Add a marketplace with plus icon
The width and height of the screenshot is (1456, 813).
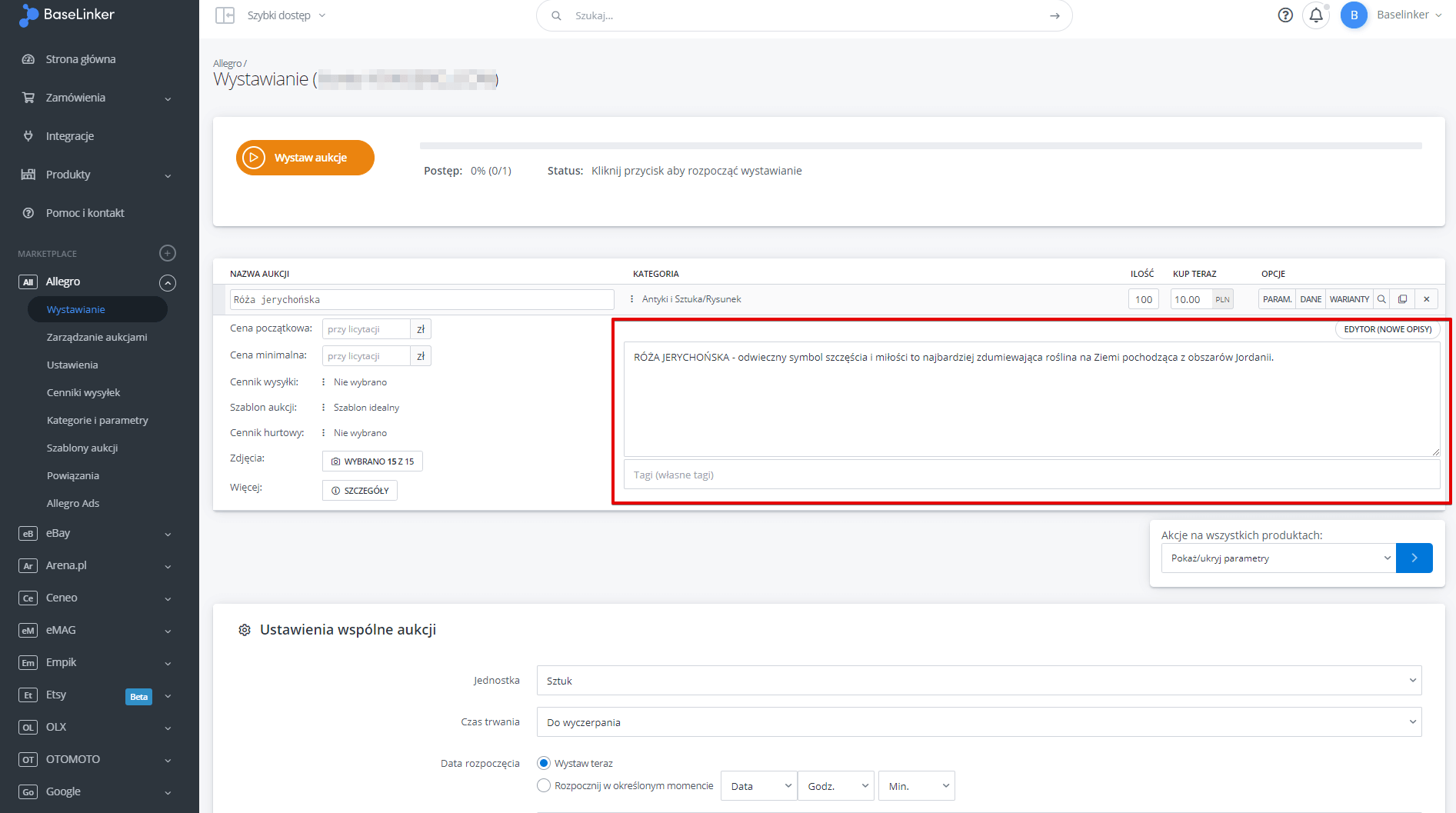168,253
